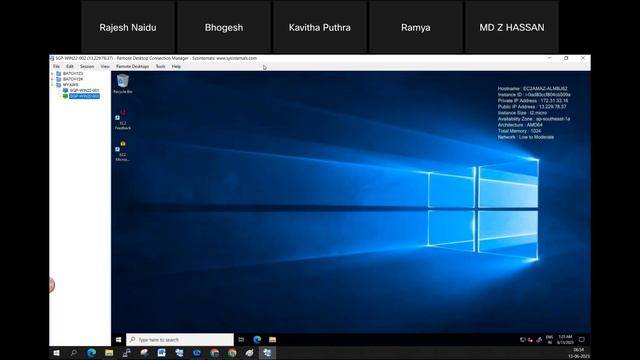Open the Help menu
This screenshot has height=360, width=640.
pos(176,66)
